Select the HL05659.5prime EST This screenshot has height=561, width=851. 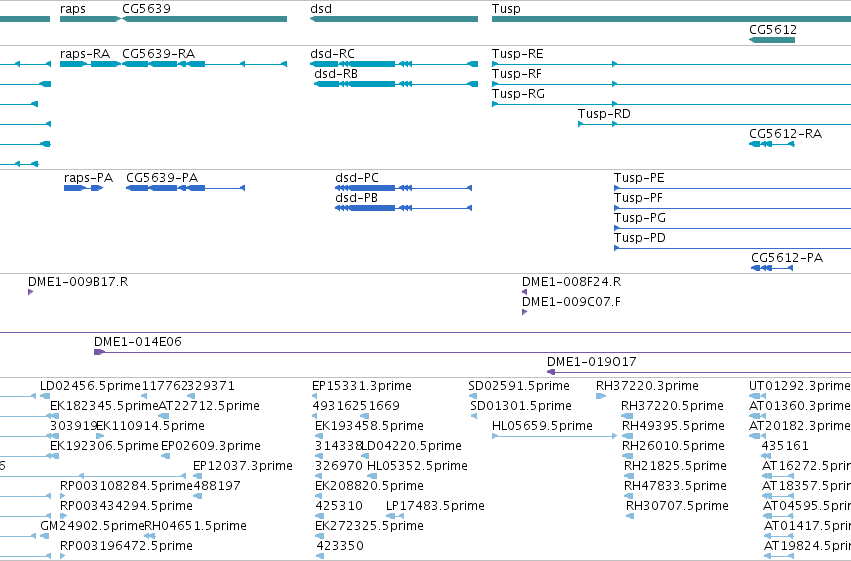click(554, 436)
